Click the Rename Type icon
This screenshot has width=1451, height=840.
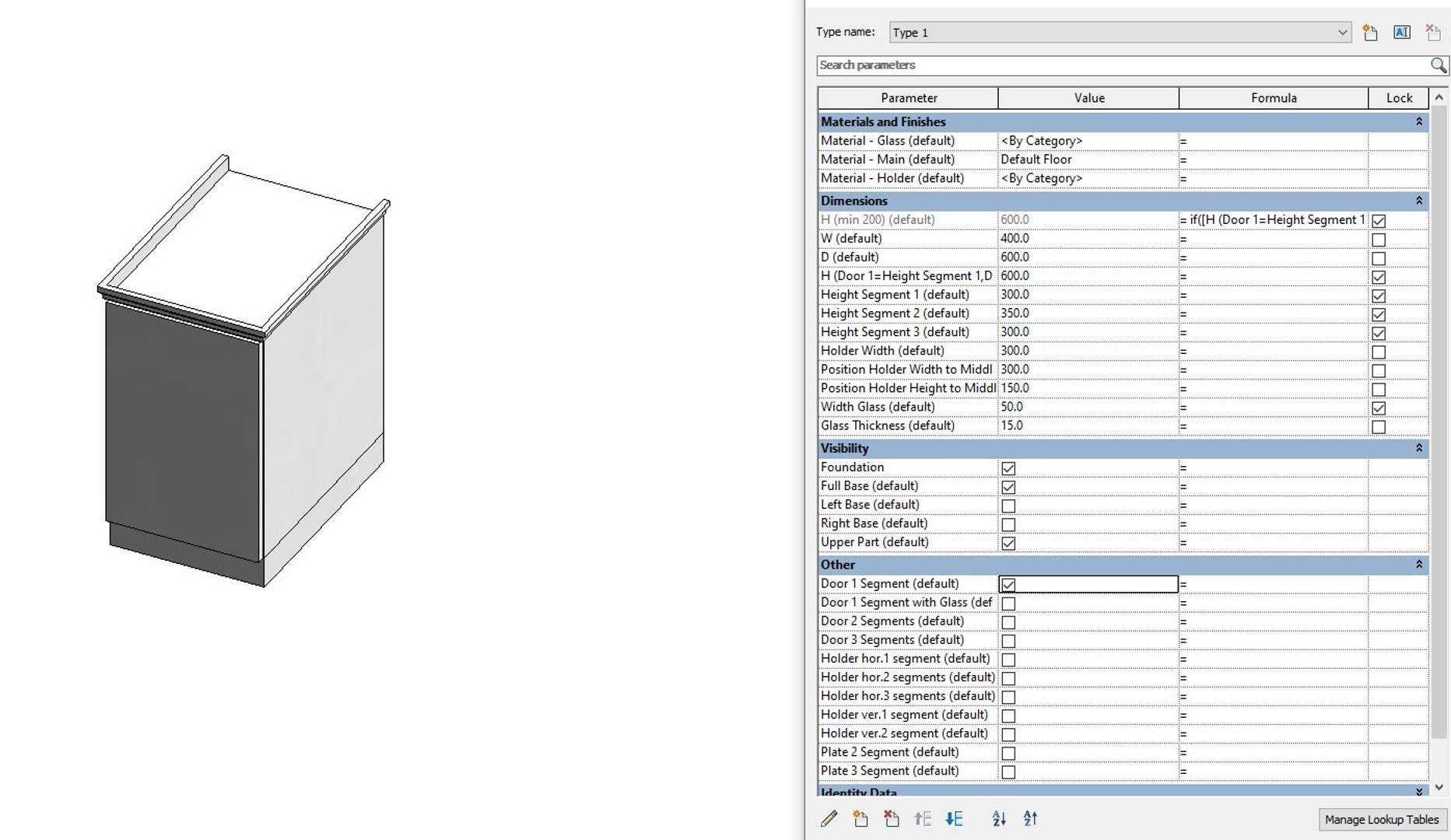tap(1402, 32)
